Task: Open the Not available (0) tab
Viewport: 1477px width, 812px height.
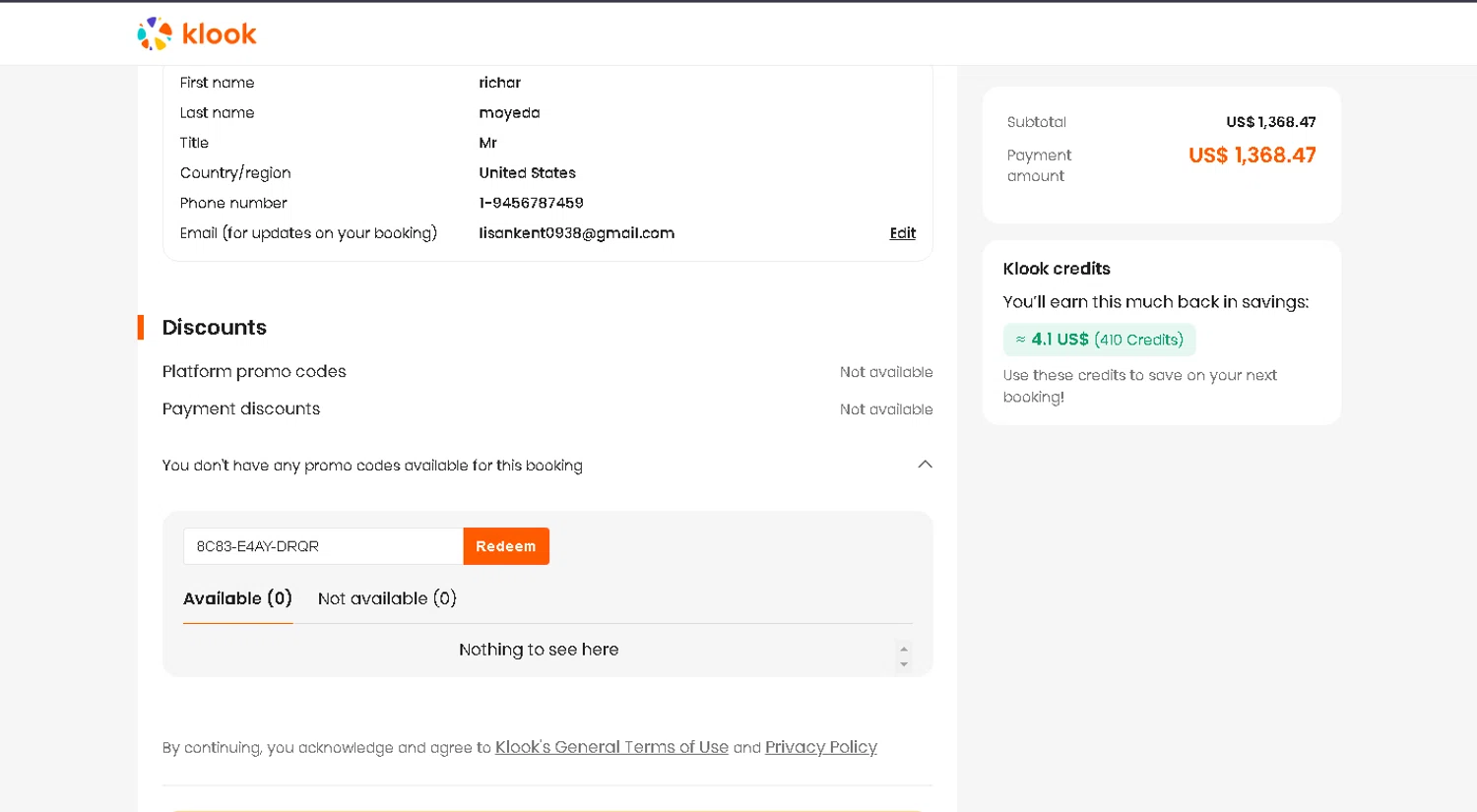Action: (387, 598)
